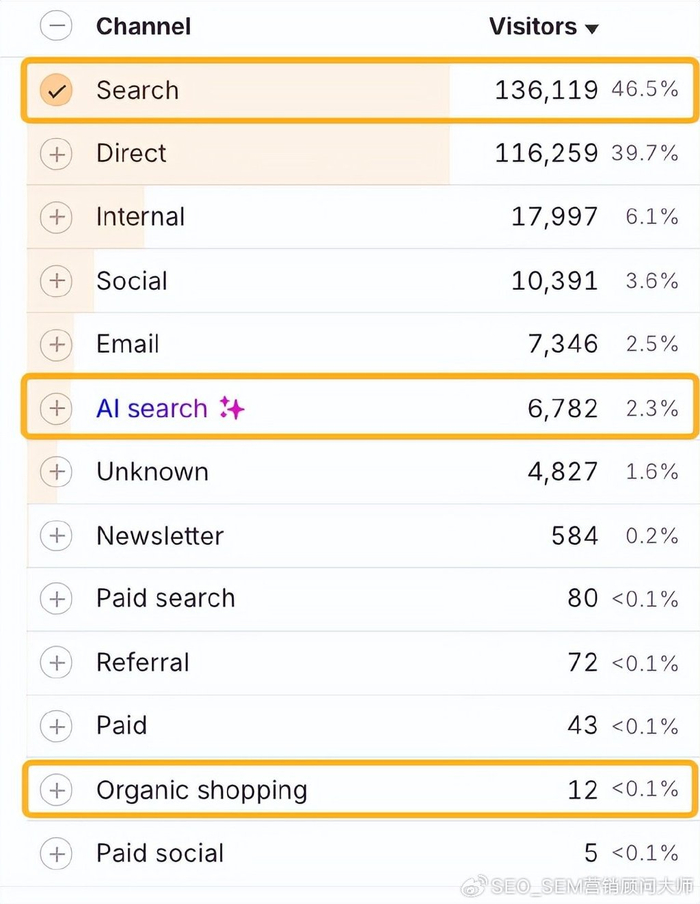The image size is (700, 904).
Task: Click the plus icon beside Unknown
Action: coord(57,472)
